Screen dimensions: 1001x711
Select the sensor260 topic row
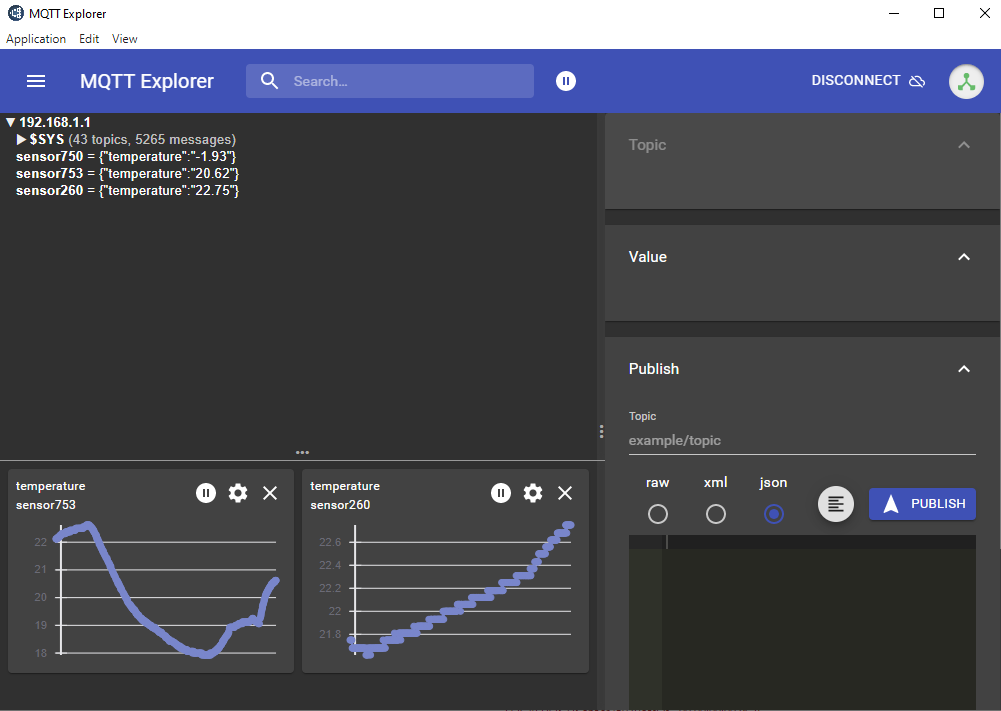(127, 191)
